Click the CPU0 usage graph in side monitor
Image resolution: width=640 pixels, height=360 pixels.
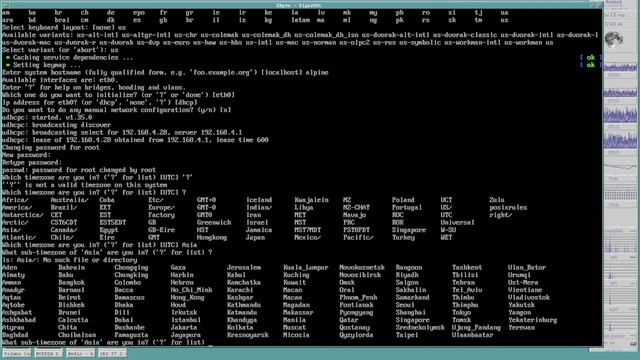point(620,67)
